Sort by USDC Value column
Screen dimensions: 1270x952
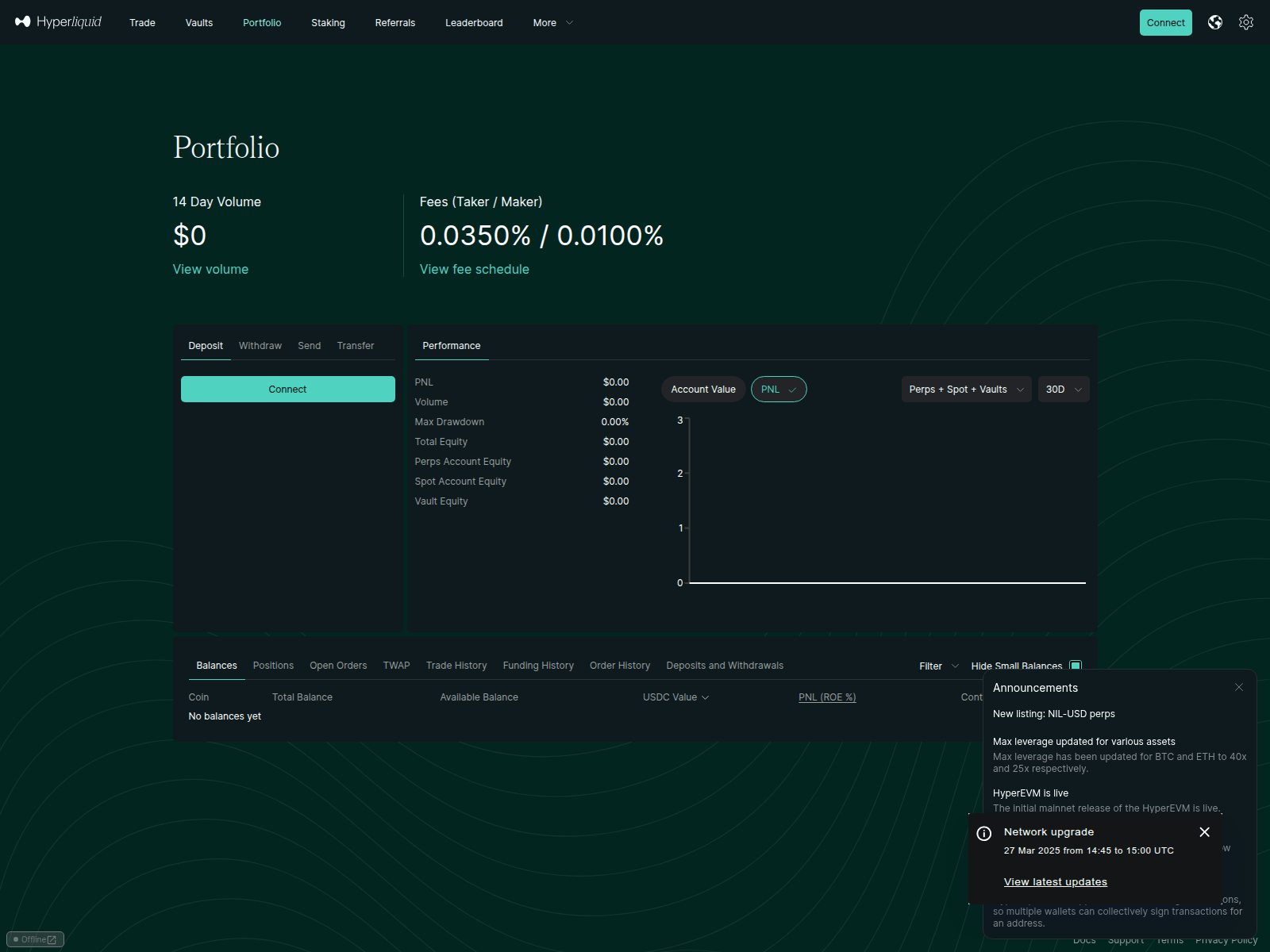[x=675, y=697]
